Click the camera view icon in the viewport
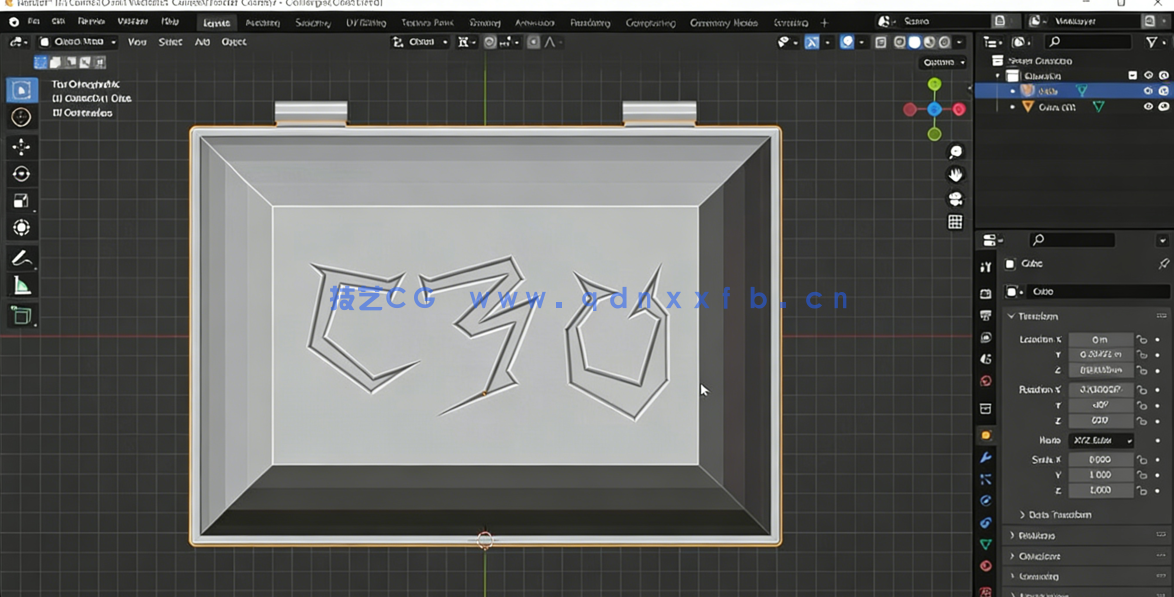Viewport: 1174px width, 597px height. pos(955,199)
